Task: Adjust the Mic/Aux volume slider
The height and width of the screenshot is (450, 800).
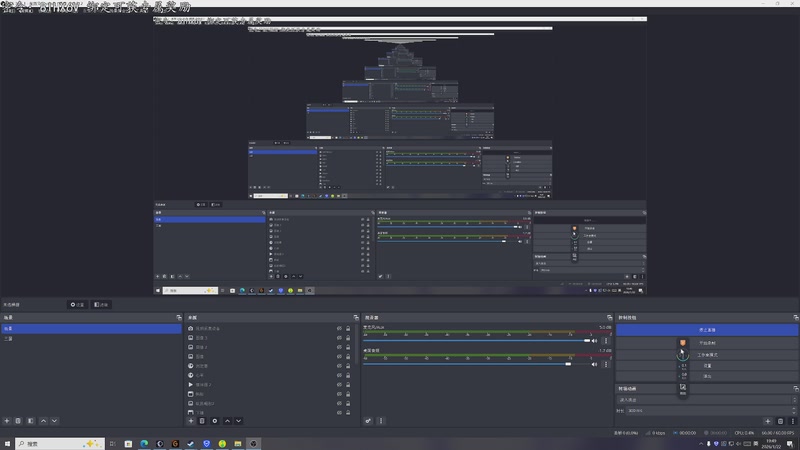Action: [477, 341]
